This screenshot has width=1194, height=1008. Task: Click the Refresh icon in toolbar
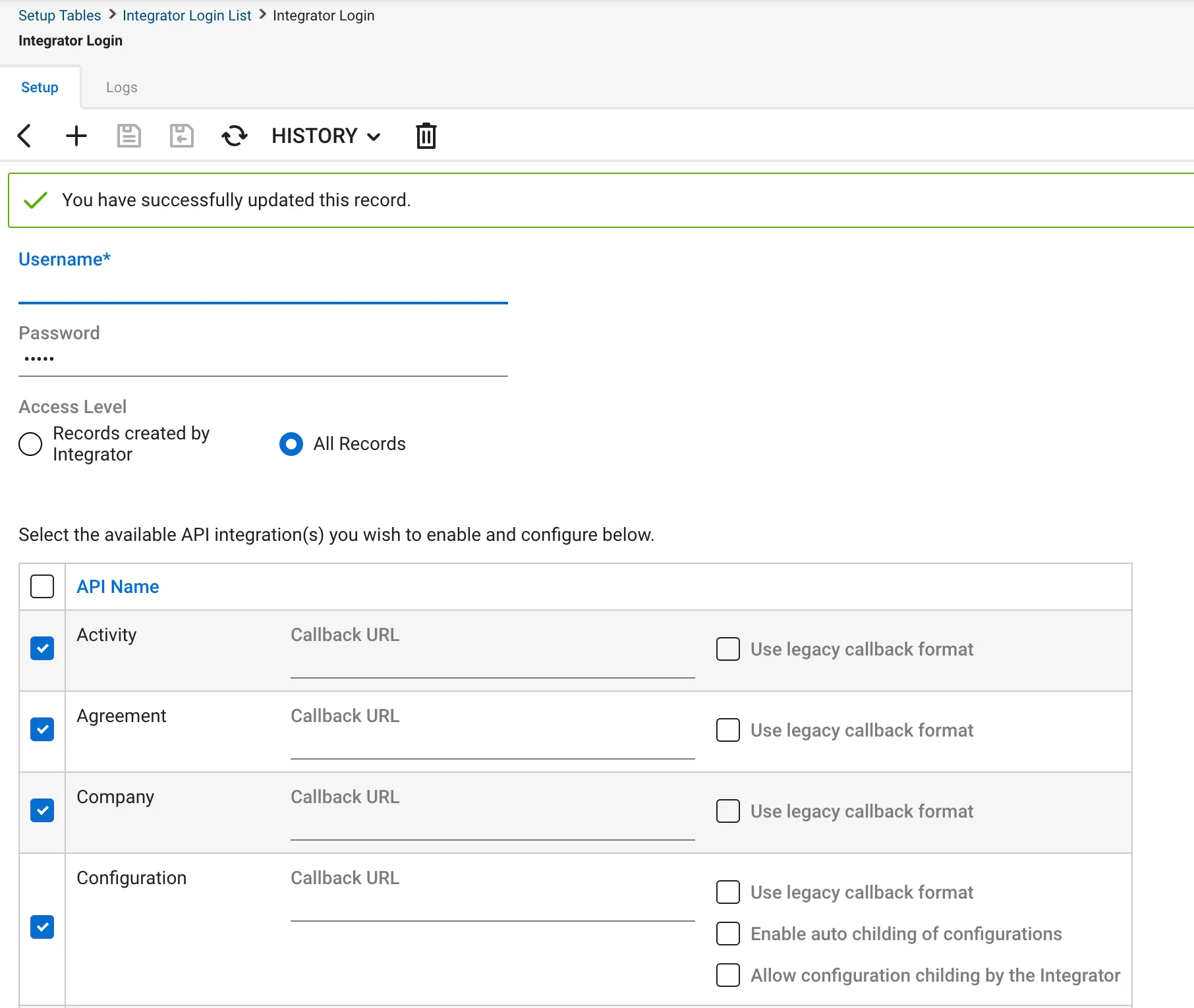pyautogui.click(x=234, y=136)
